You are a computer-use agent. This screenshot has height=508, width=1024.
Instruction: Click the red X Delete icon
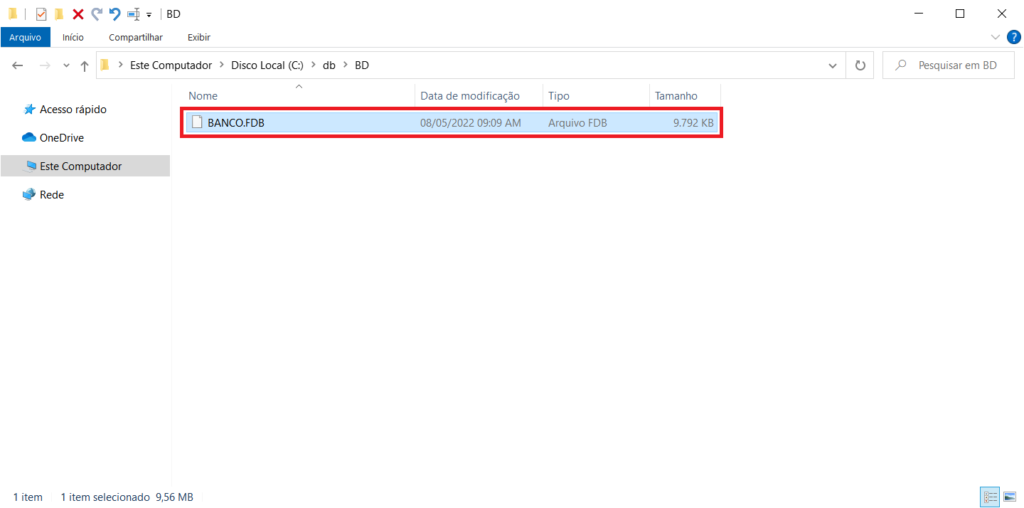point(78,14)
